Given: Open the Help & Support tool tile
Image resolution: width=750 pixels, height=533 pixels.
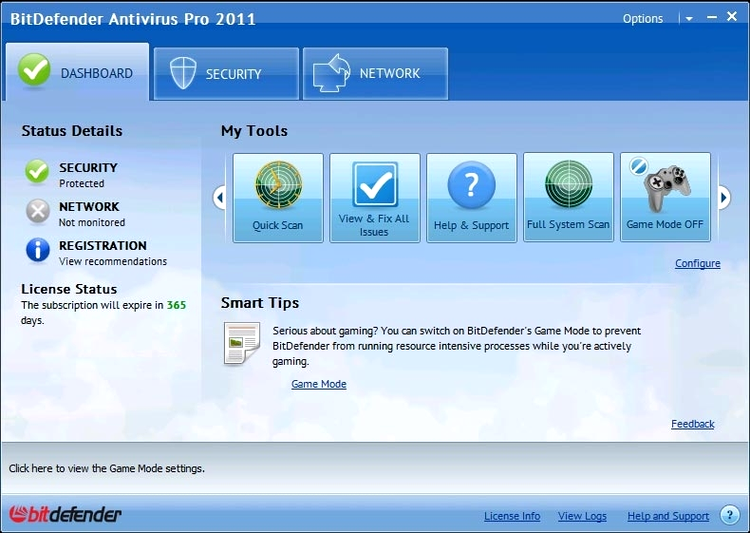Looking at the screenshot, I should coord(472,198).
